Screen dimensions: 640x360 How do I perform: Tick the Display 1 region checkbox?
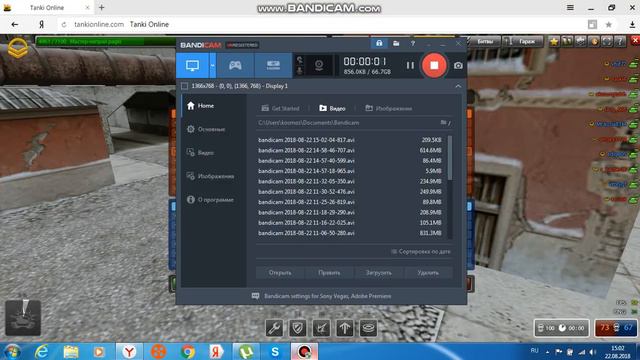tap(184, 86)
